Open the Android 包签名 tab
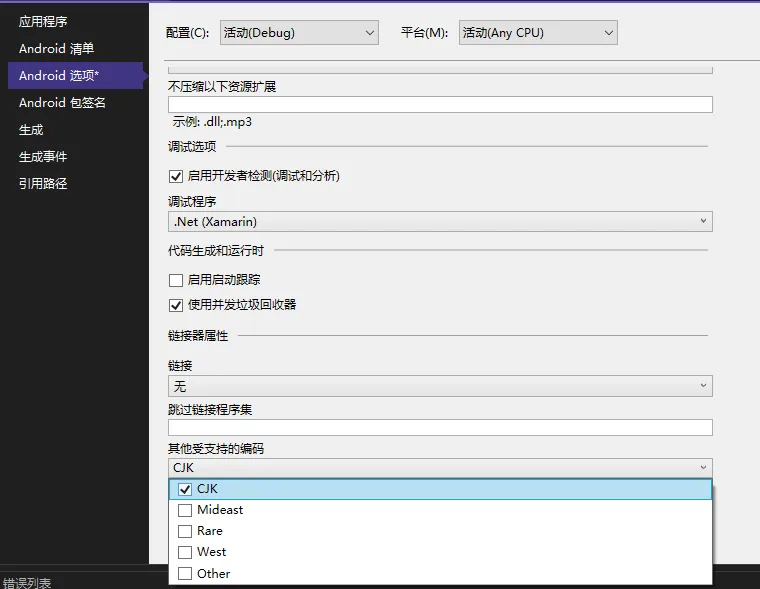The image size is (760, 589). pyautogui.click(x=62, y=103)
